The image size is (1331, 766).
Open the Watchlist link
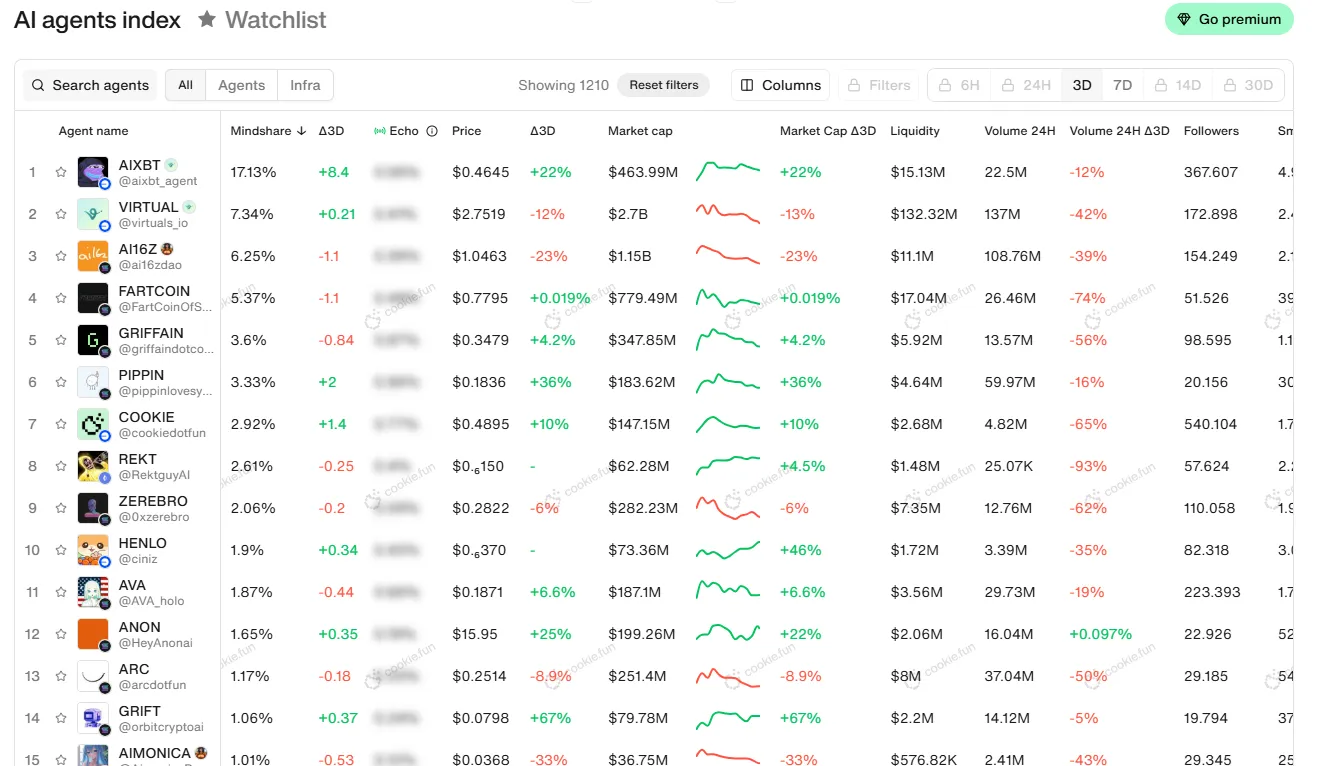tap(262, 19)
